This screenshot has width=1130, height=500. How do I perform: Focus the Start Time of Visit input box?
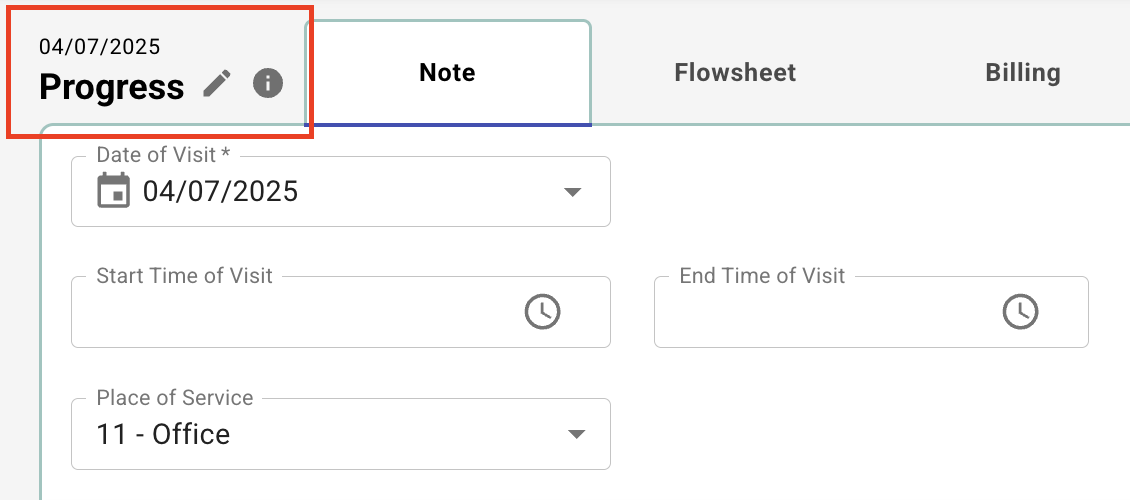click(341, 312)
